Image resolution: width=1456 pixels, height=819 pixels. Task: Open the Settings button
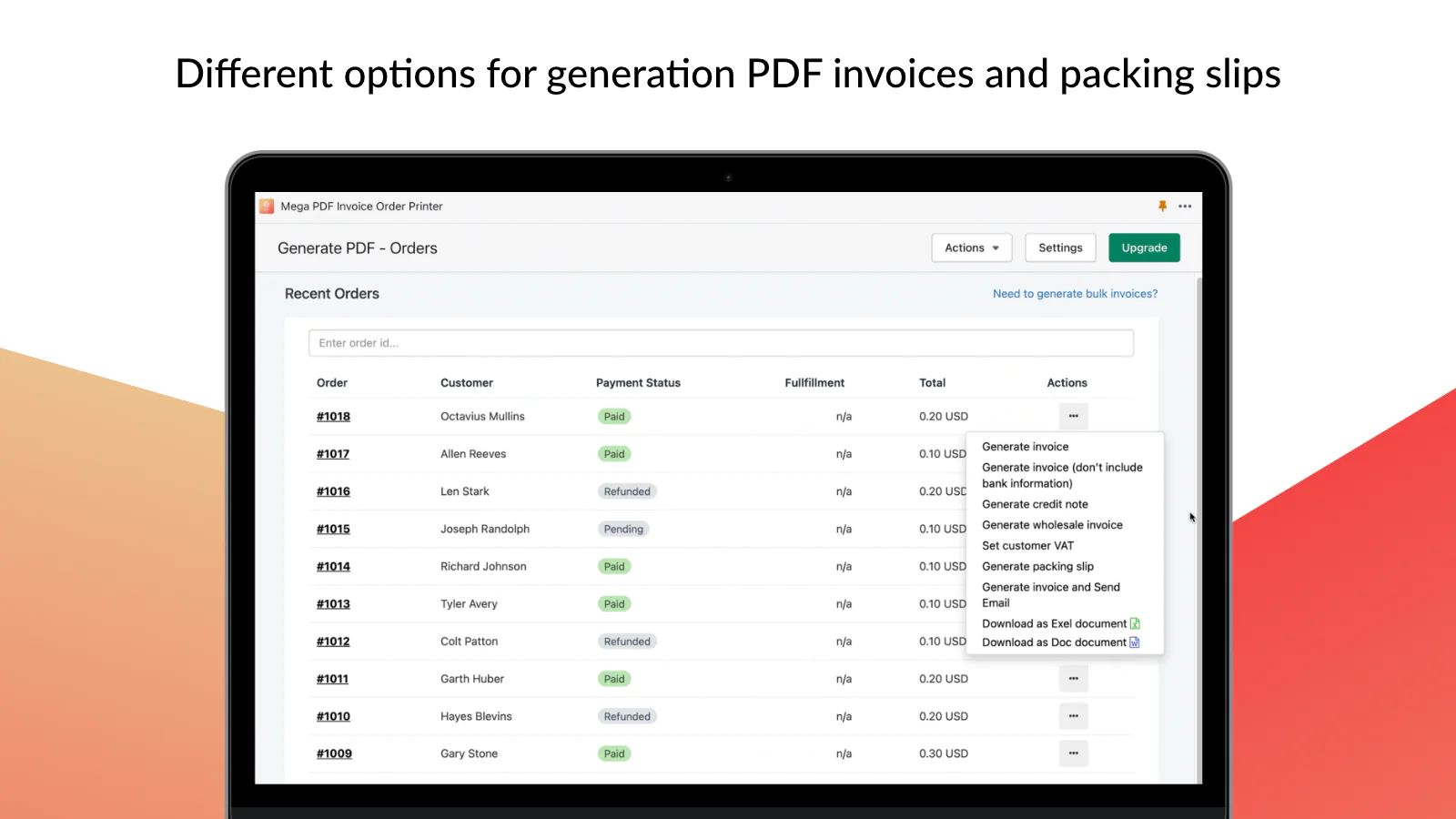click(x=1060, y=248)
